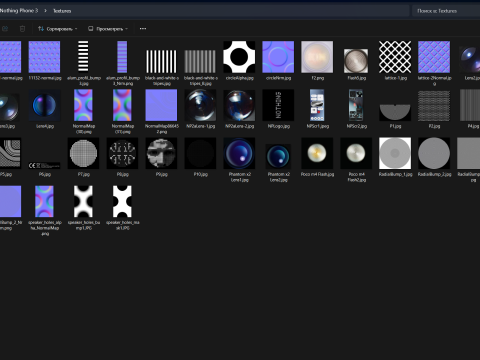Focus the search in Textures field
Viewport: 480px width, 360px height.
[446, 11]
